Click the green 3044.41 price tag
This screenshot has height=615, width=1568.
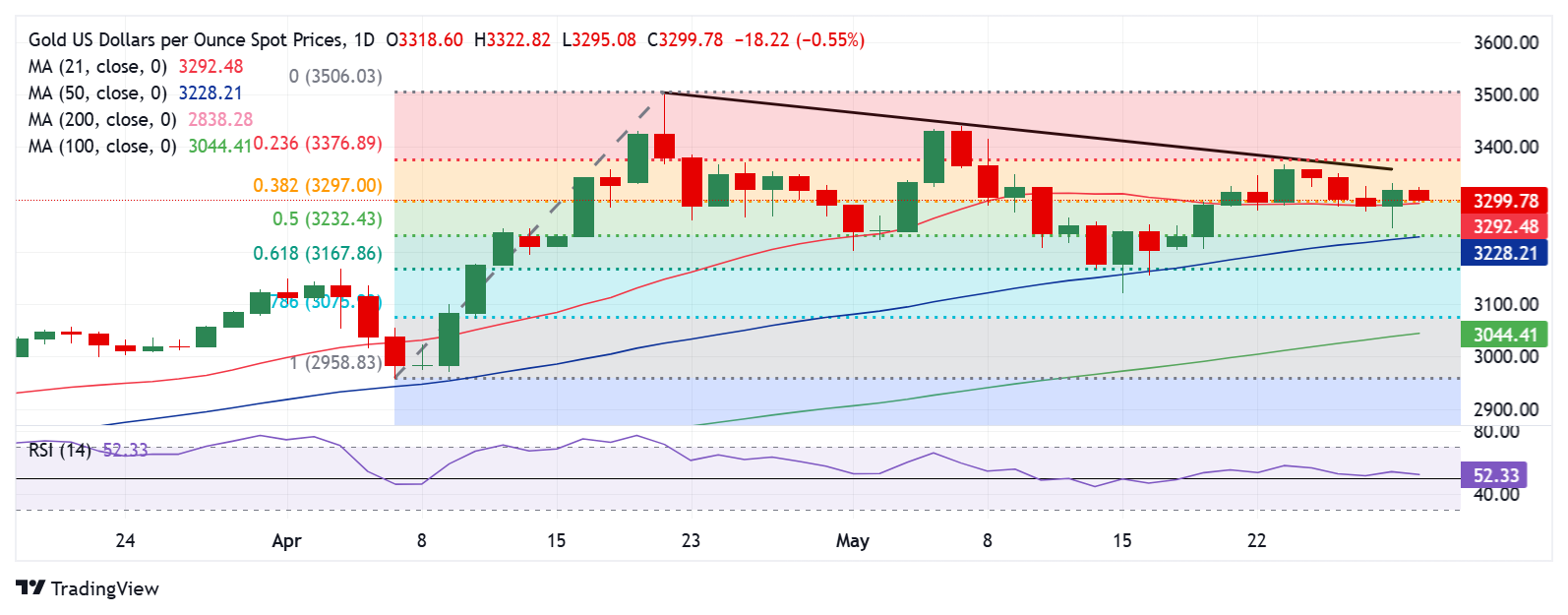[x=1505, y=335]
